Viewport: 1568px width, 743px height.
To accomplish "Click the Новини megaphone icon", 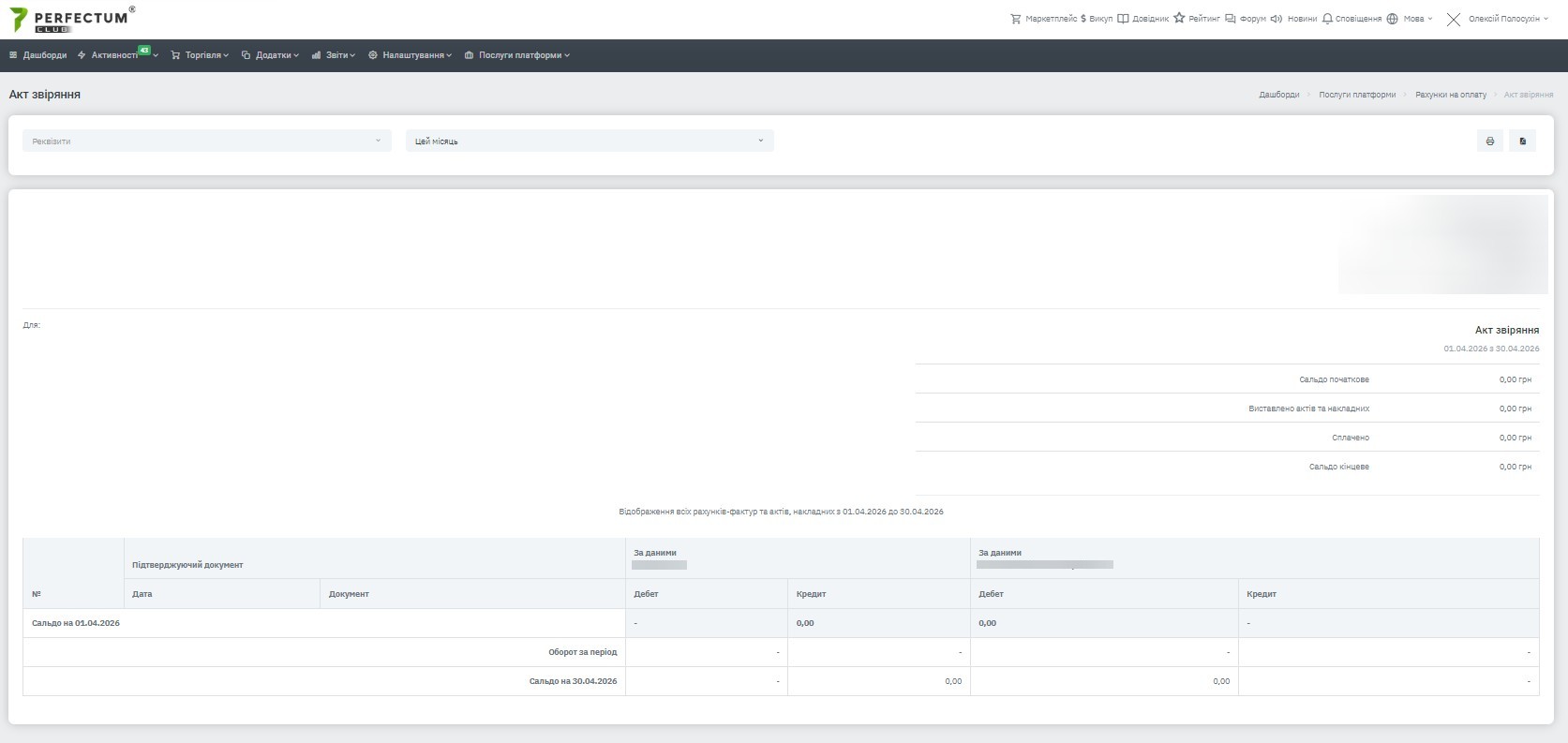I will pyautogui.click(x=1276, y=19).
